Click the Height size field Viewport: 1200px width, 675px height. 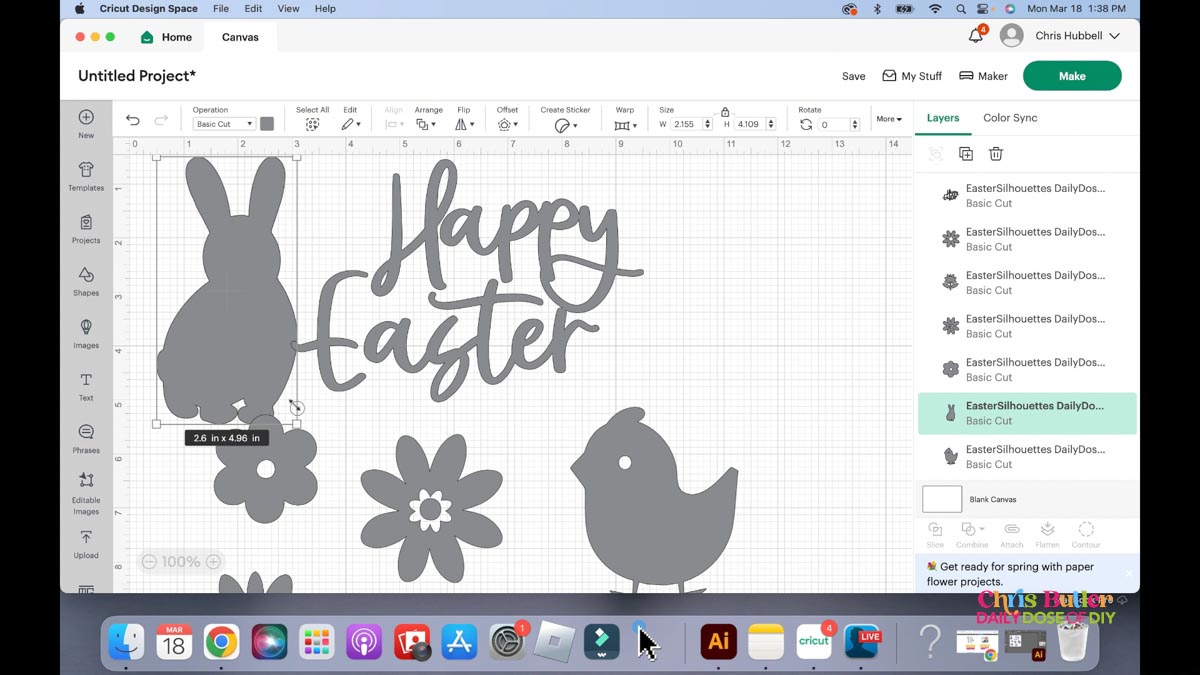(x=750, y=124)
